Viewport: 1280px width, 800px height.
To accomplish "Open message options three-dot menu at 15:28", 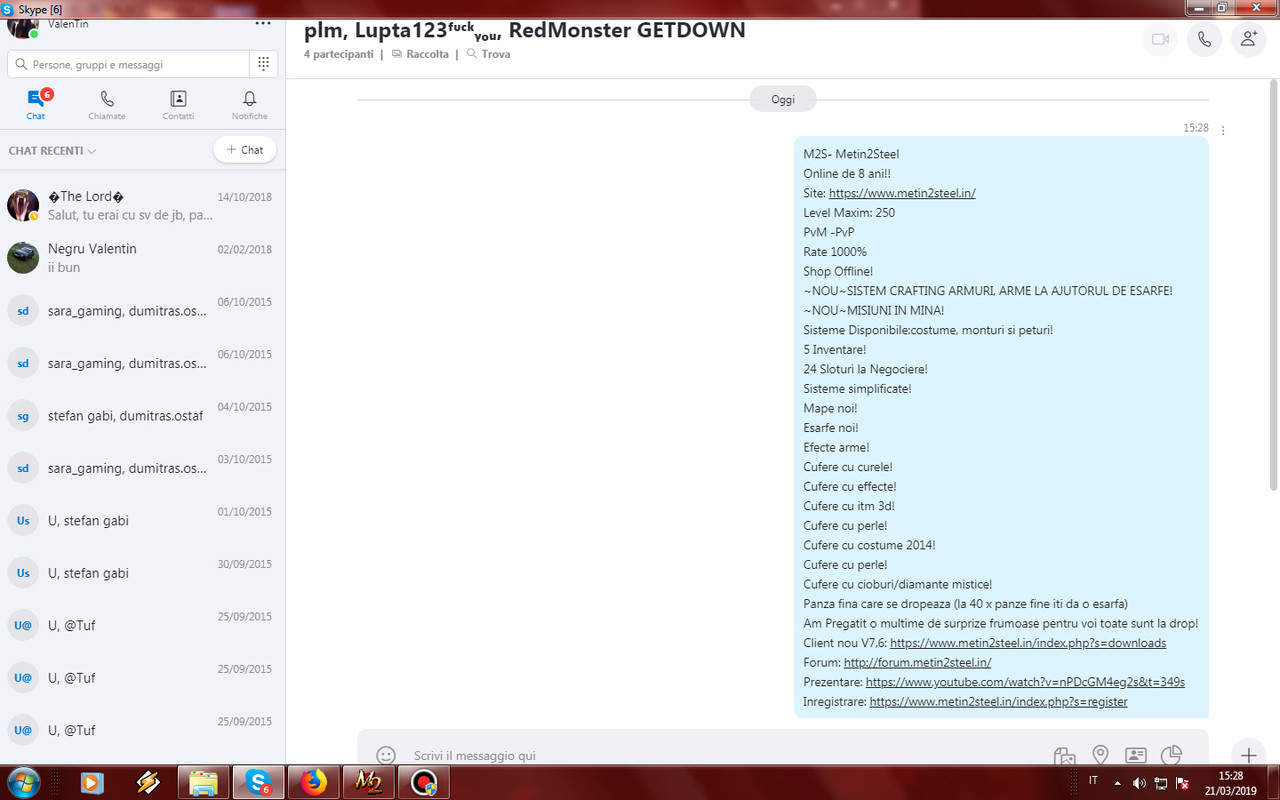I will coord(1223,130).
